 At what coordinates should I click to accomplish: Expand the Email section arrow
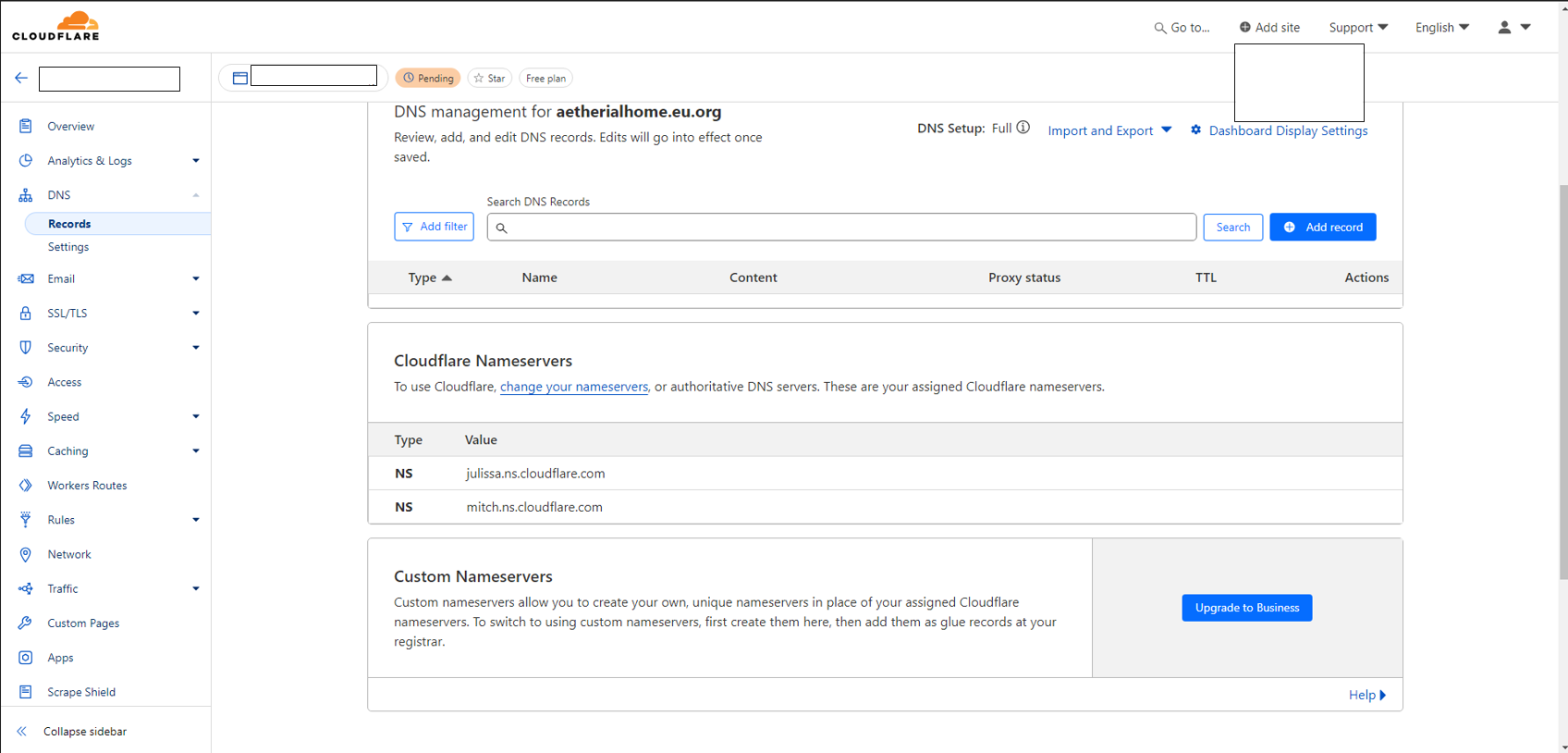[x=196, y=278]
